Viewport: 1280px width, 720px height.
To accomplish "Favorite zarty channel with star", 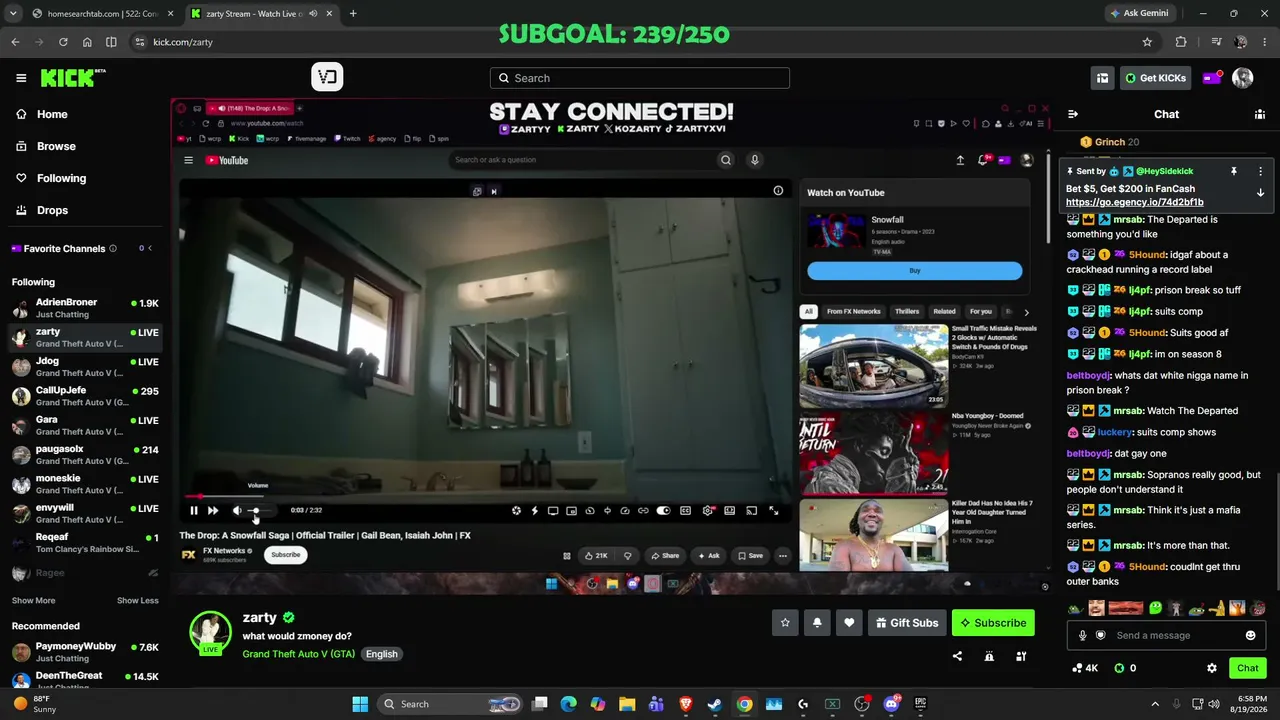I will click(x=785, y=623).
